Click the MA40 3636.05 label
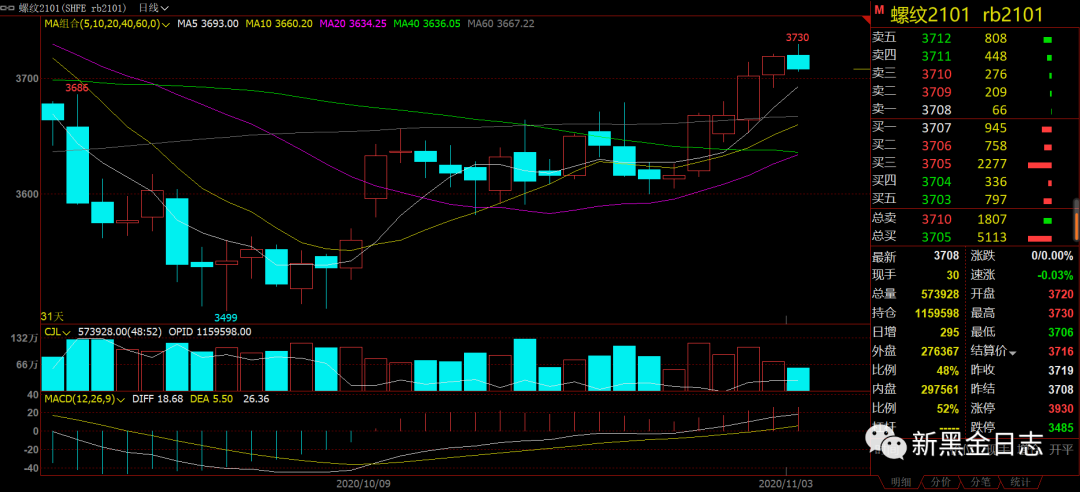This screenshot has width=1080, height=492. tap(427, 23)
